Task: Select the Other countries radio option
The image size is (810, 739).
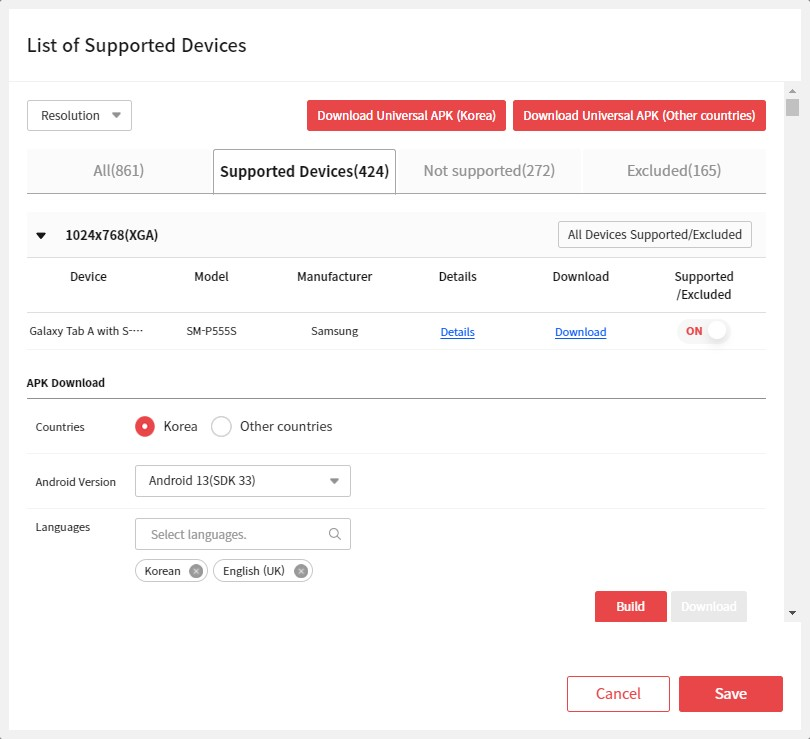Action: tap(222, 426)
